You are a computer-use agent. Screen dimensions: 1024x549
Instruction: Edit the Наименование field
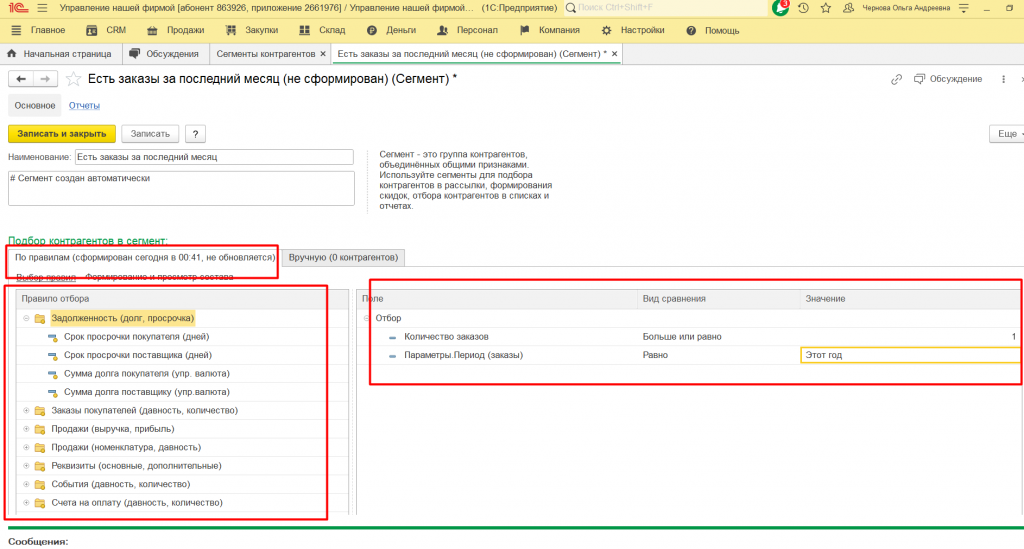click(x=214, y=157)
